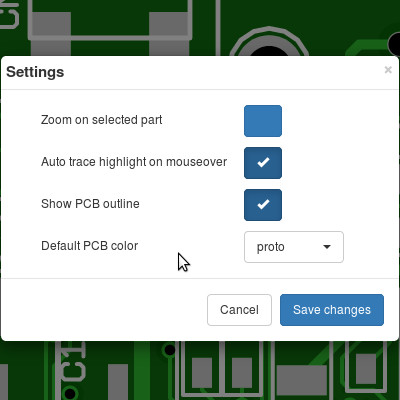Click the Cancel button
Screen dimensions: 400x400
click(239, 310)
